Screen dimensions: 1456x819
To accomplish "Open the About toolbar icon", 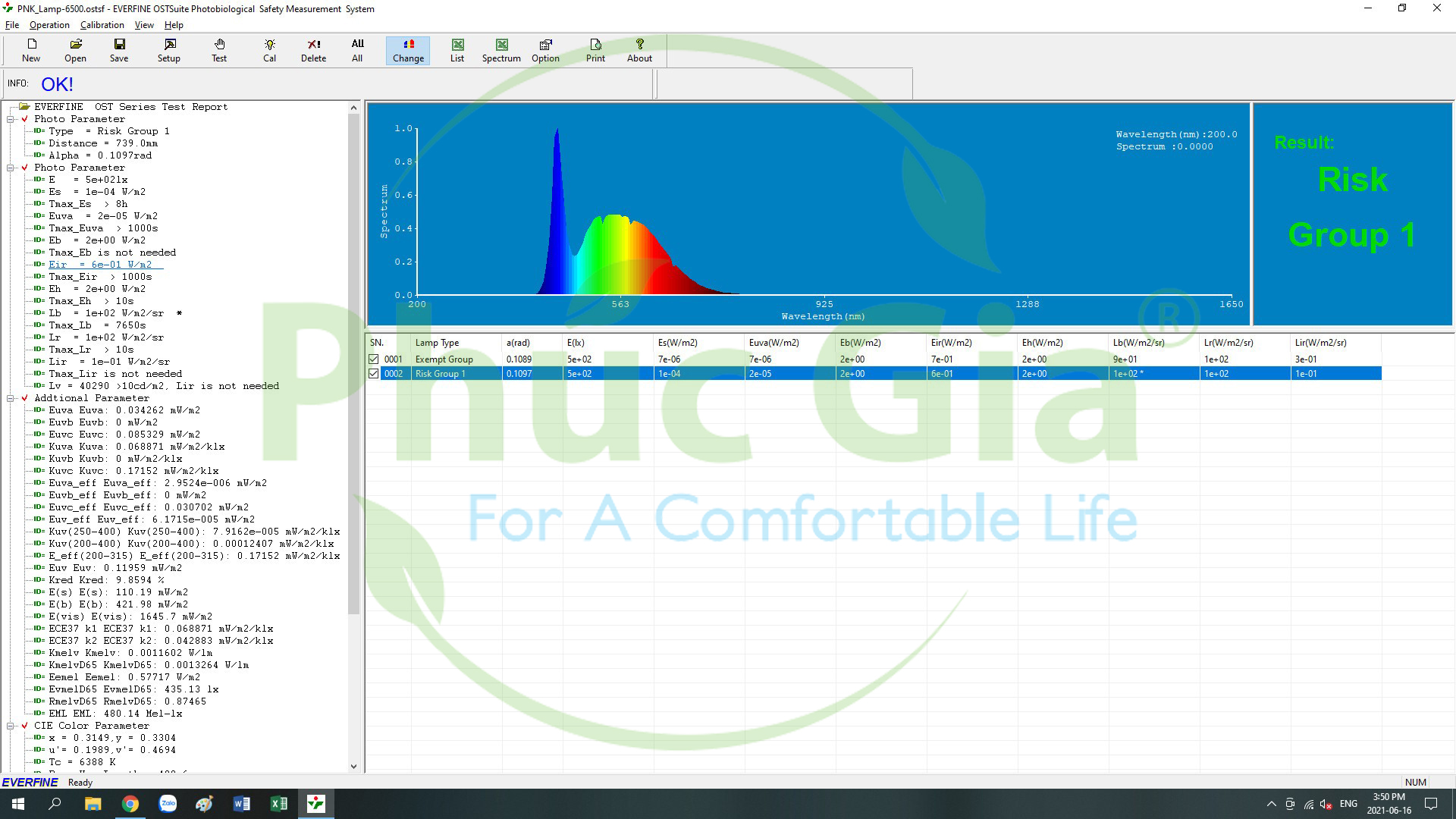I will point(639,50).
